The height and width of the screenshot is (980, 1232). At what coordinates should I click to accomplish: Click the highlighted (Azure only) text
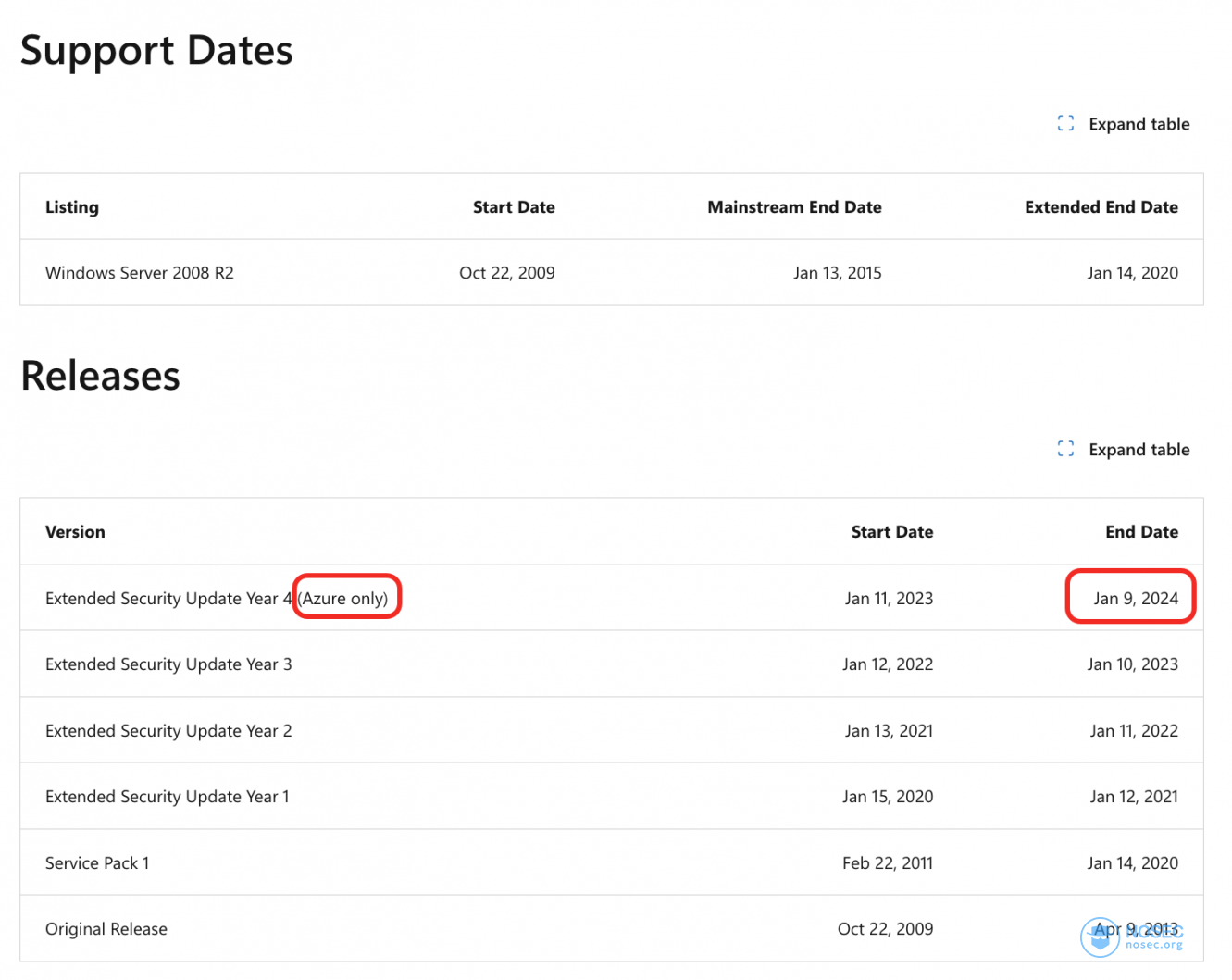point(344,599)
